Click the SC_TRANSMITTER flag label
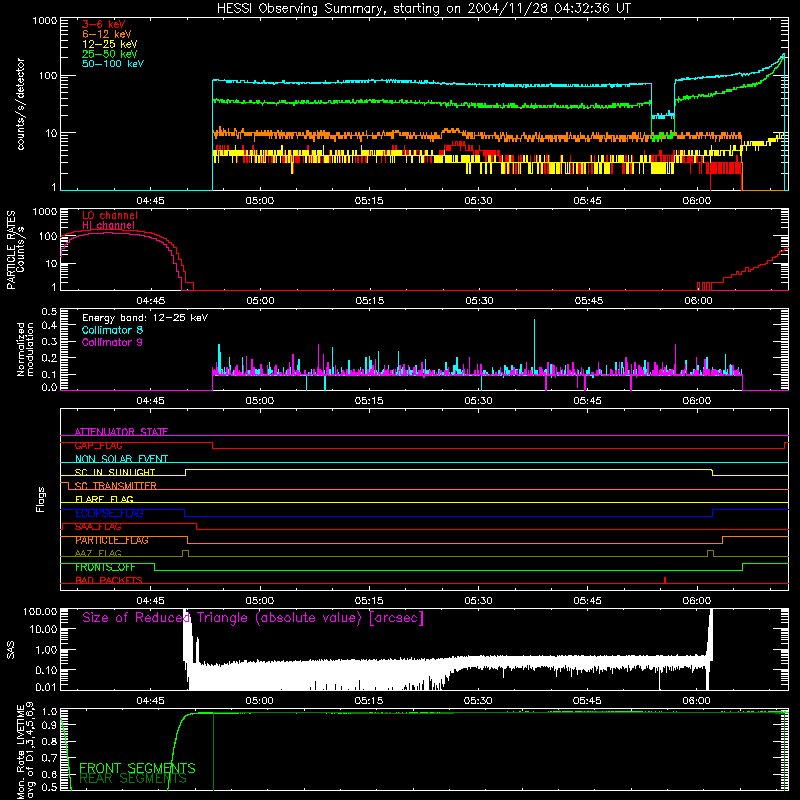 click(115, 486)
